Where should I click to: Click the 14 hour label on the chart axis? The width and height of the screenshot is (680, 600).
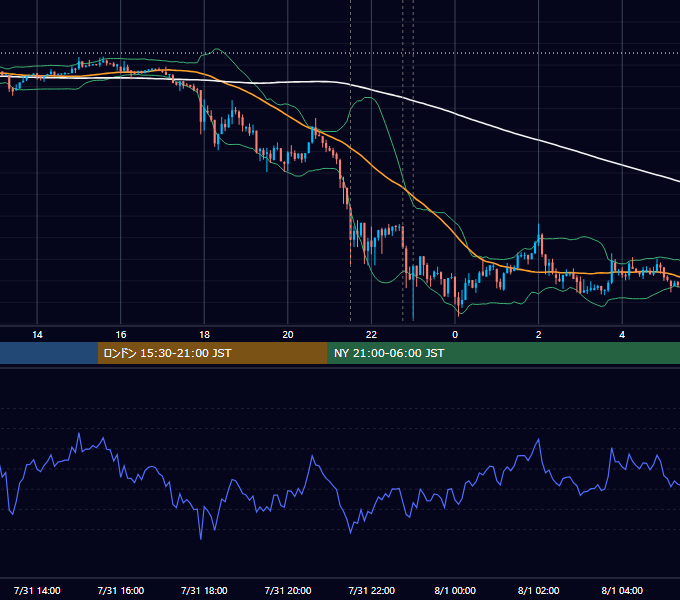click(37, 335)
